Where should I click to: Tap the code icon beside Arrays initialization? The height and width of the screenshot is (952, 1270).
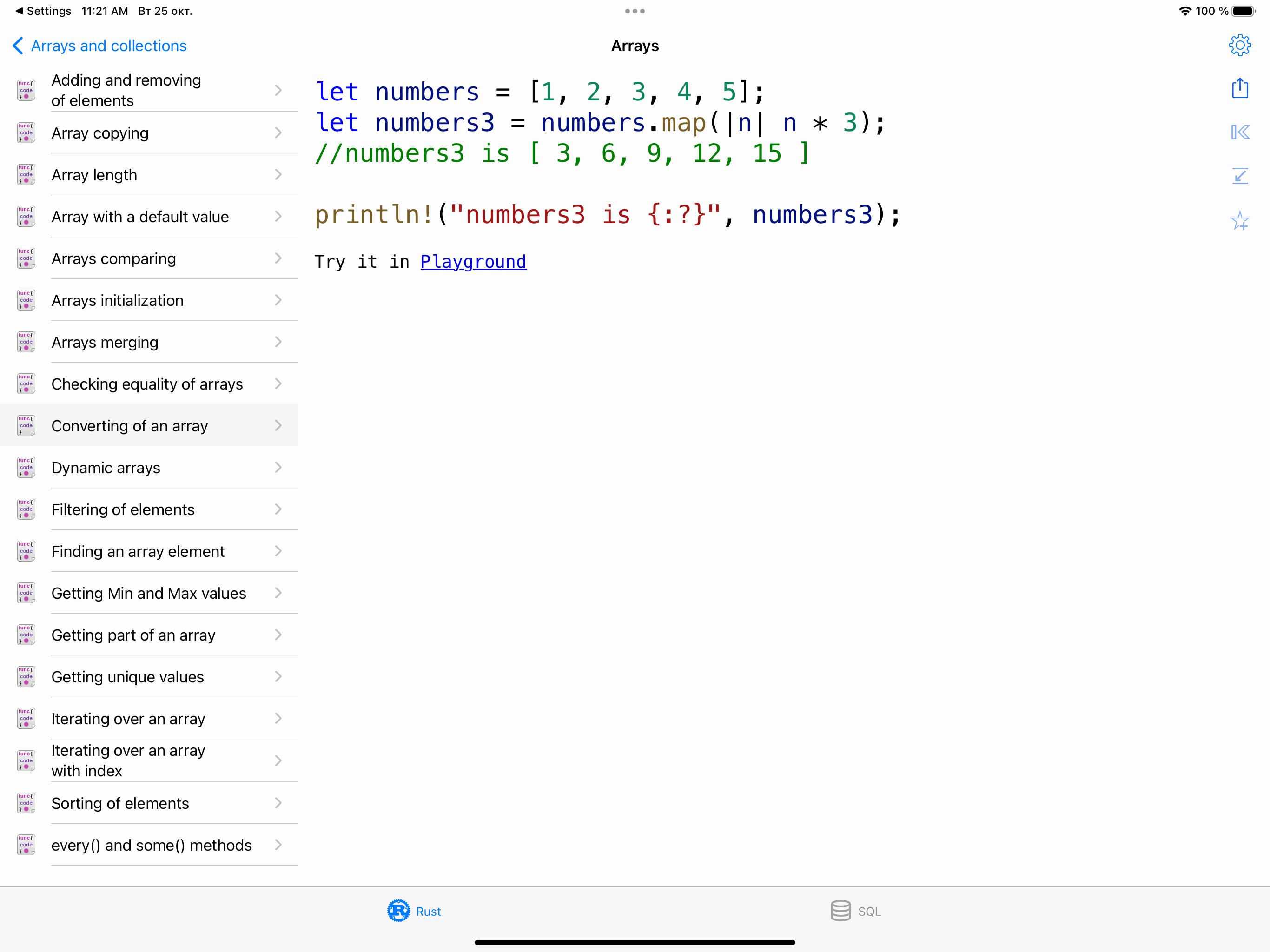coord(26,300)
